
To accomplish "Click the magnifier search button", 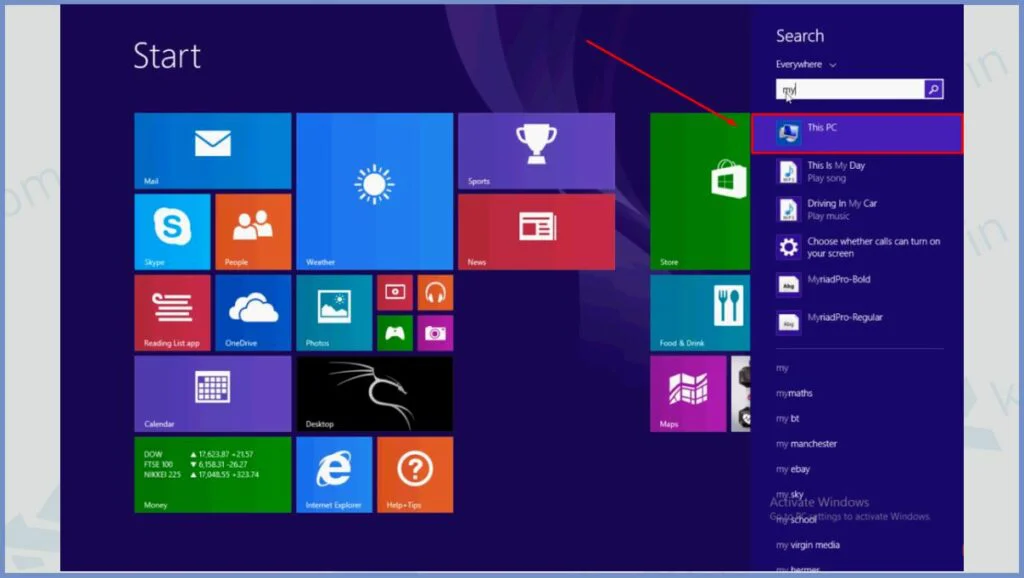I will pyautogui.click(x=933, y=90).
